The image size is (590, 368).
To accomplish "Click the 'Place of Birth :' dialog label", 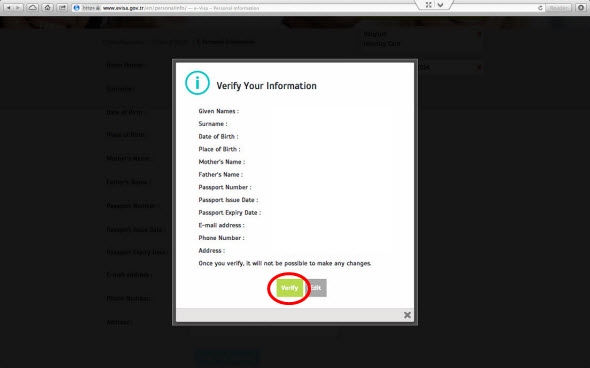I will click(219, 149).
